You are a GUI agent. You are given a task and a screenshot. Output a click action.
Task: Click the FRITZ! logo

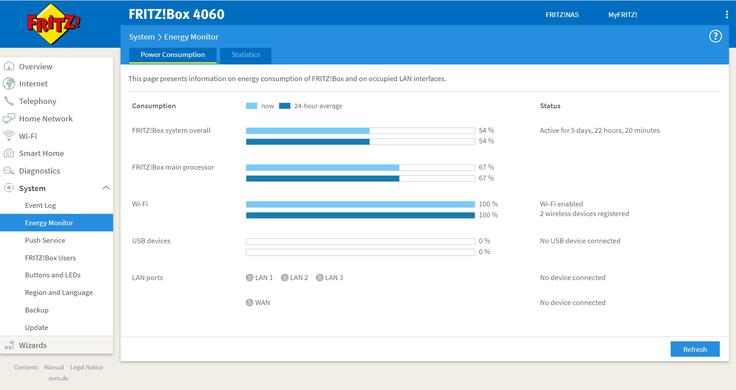53,23
